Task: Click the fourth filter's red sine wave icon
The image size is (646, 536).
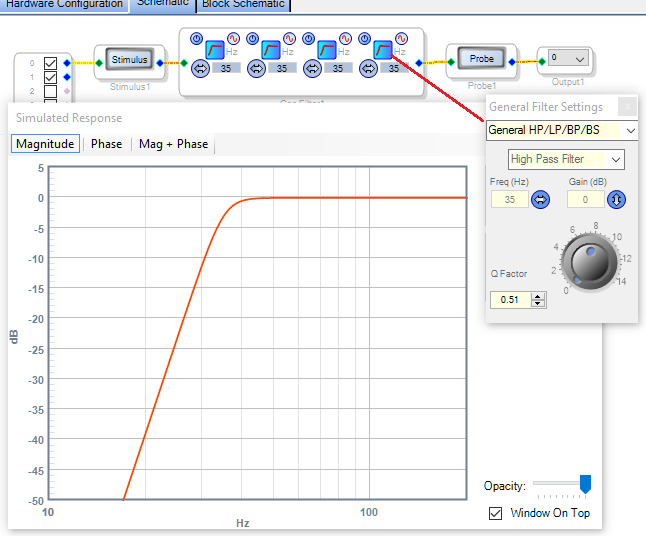Action: (401, 39)
